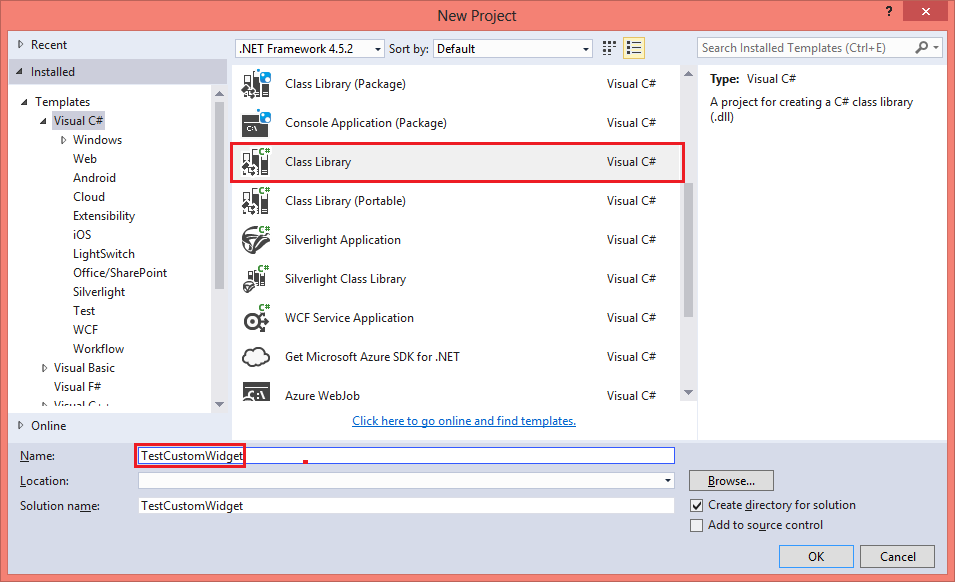
Task: Pick the plain Class Library template icon
Action: pos(256,162)
